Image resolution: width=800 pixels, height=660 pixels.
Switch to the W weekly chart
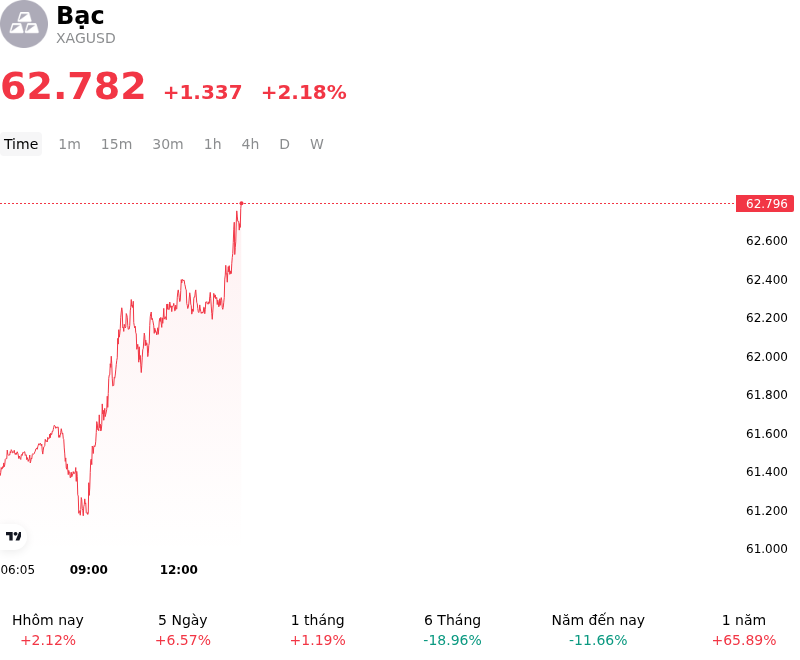316,144
